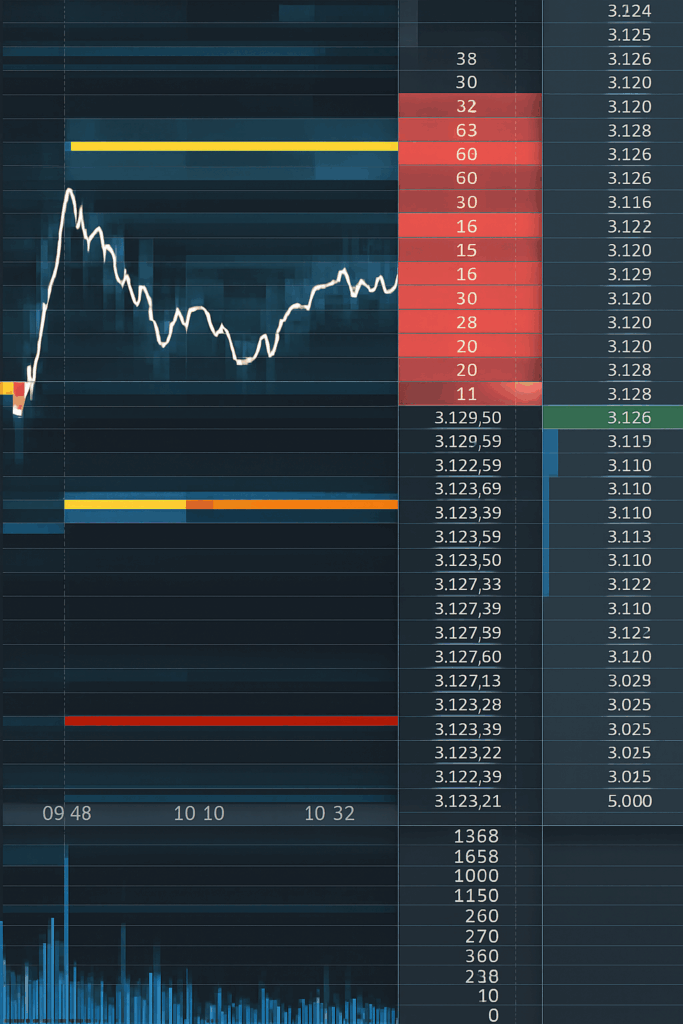Select the 3.124 price at column top

click(x=629, y=12)
